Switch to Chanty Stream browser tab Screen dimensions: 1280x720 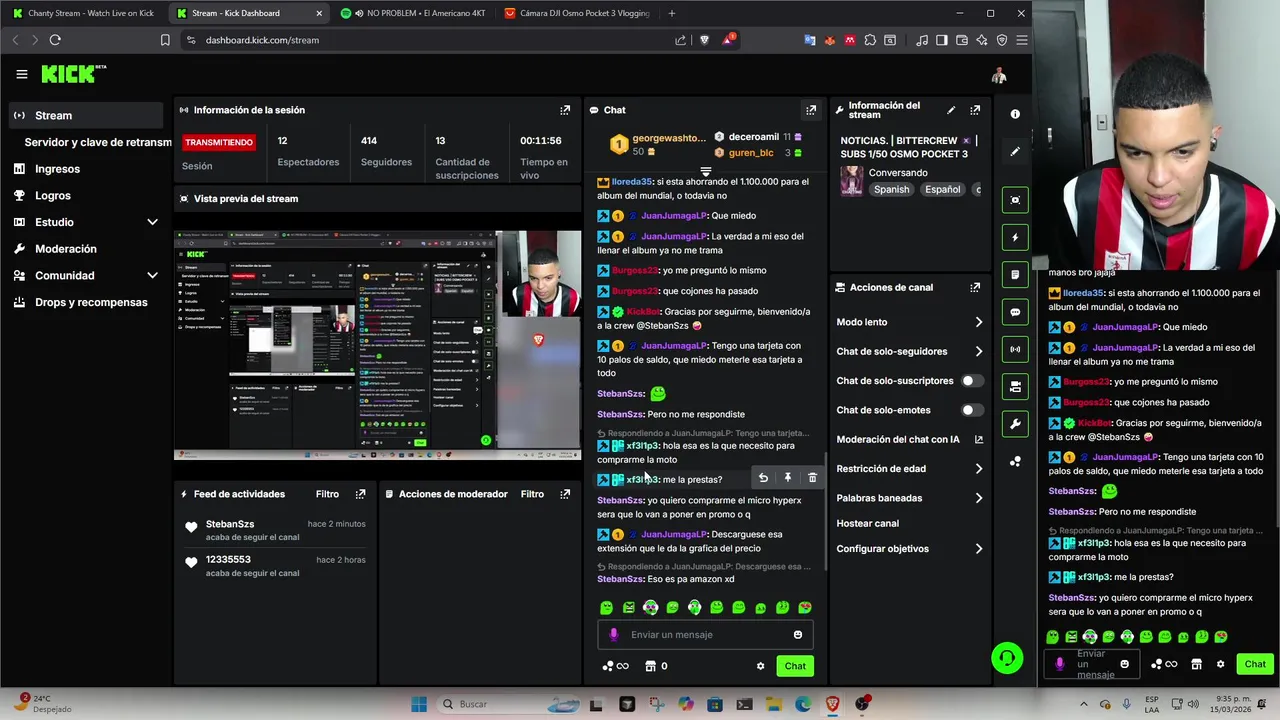point(84,13)
